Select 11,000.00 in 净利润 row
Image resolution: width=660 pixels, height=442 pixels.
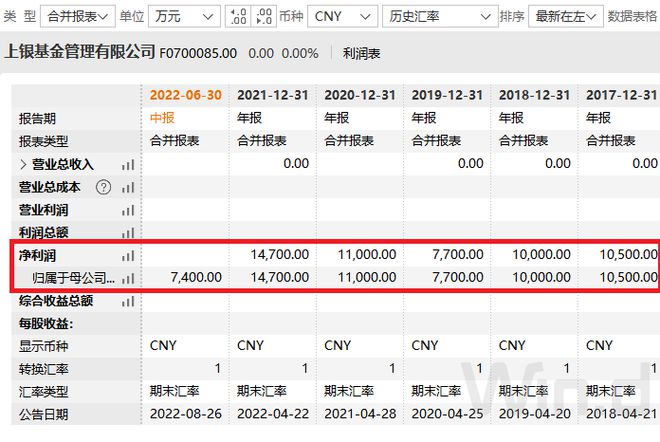point(367,255)
